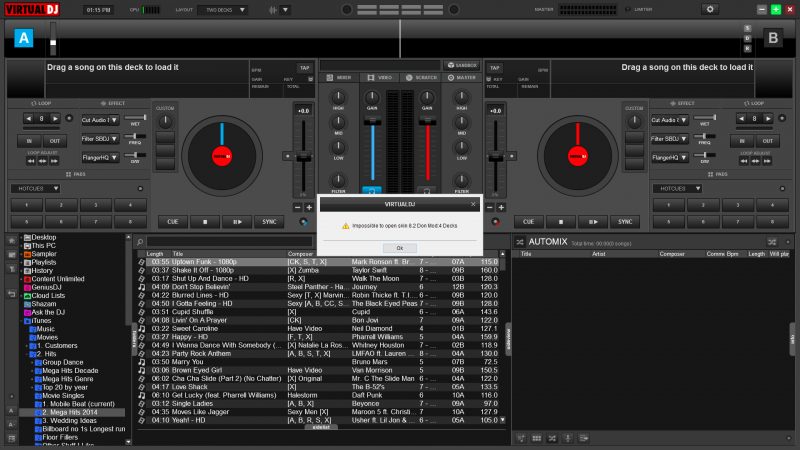Viewport: 800px width, 450px height.
Task: Select right deck LOOP panel tab
Action: 754,103
